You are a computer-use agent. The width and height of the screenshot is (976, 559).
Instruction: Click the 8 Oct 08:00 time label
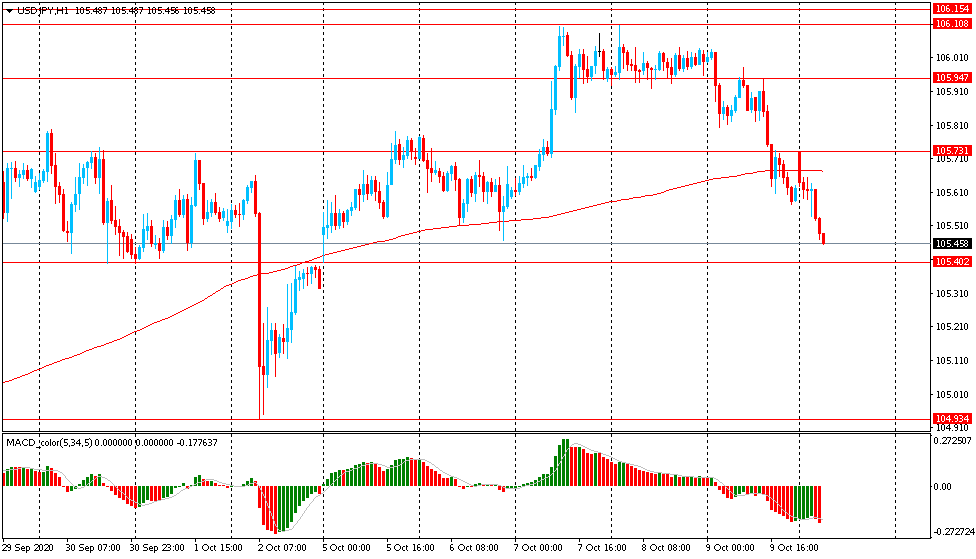click(666, 548)
